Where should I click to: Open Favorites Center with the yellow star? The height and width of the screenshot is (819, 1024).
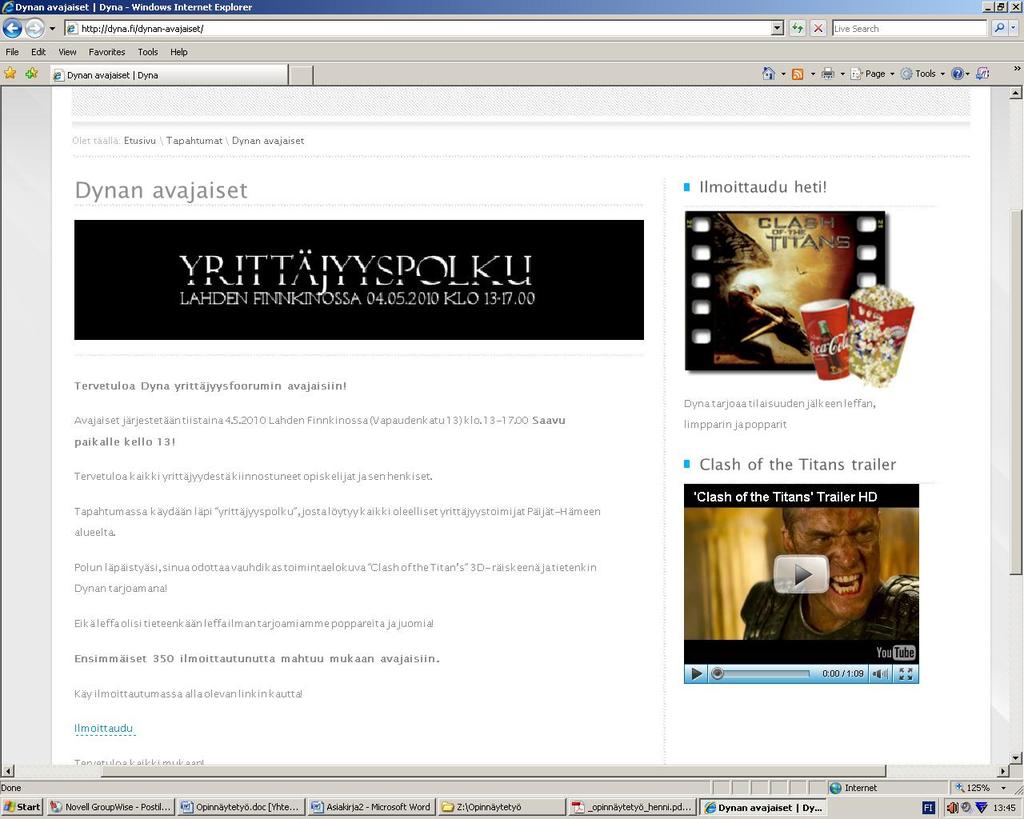coord(10,74)
